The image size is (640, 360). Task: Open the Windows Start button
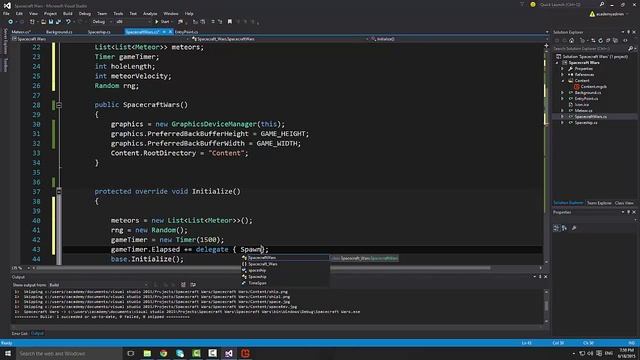(8, 353)
